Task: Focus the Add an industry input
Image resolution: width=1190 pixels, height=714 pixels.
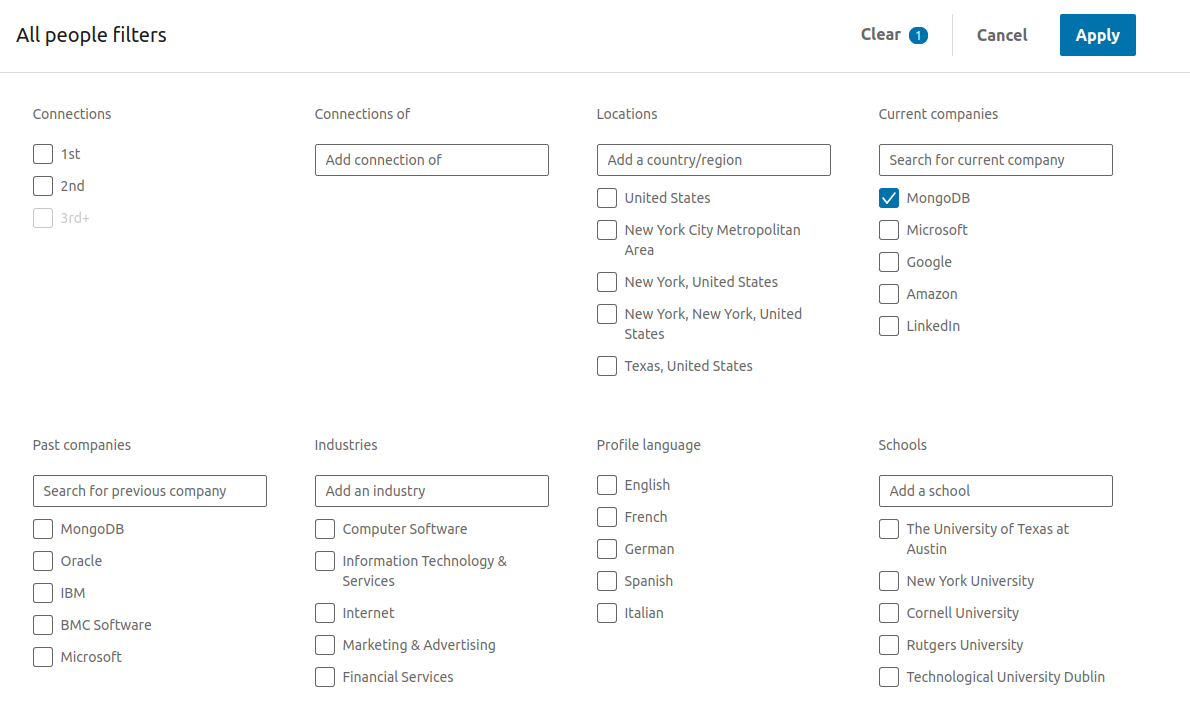Action: pyautogui.click(x=431, y=491)
